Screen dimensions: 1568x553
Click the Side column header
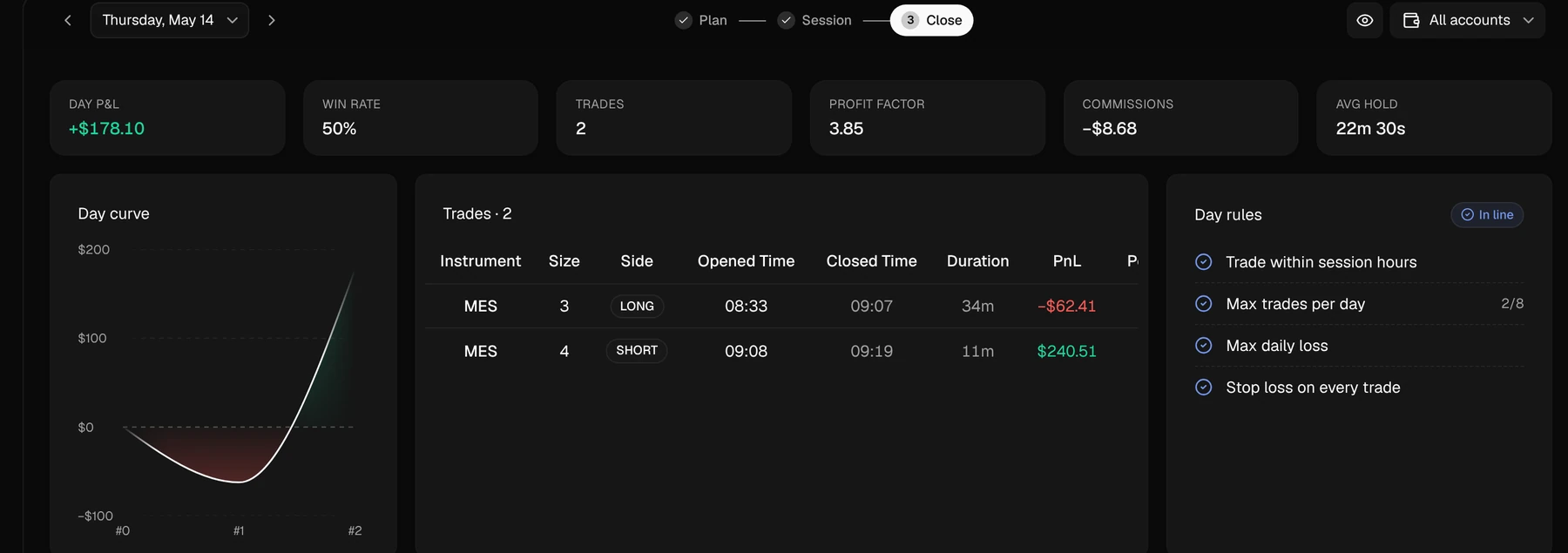(x=637, y=261)
